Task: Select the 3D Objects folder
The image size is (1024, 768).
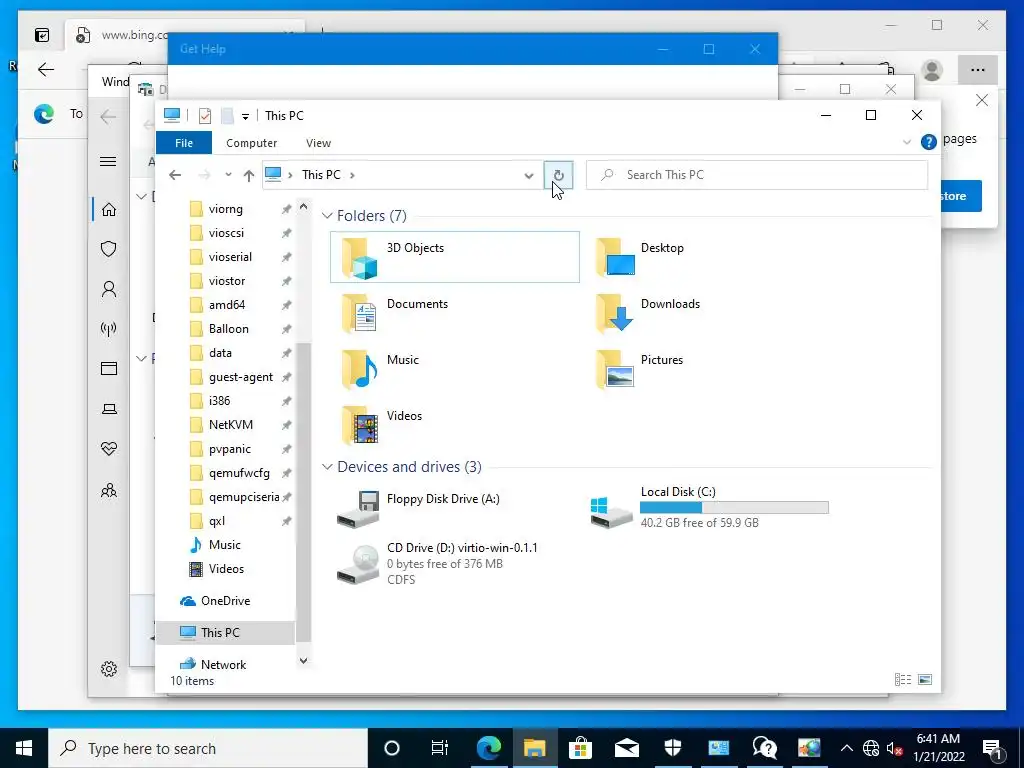Action: [455, 257]
